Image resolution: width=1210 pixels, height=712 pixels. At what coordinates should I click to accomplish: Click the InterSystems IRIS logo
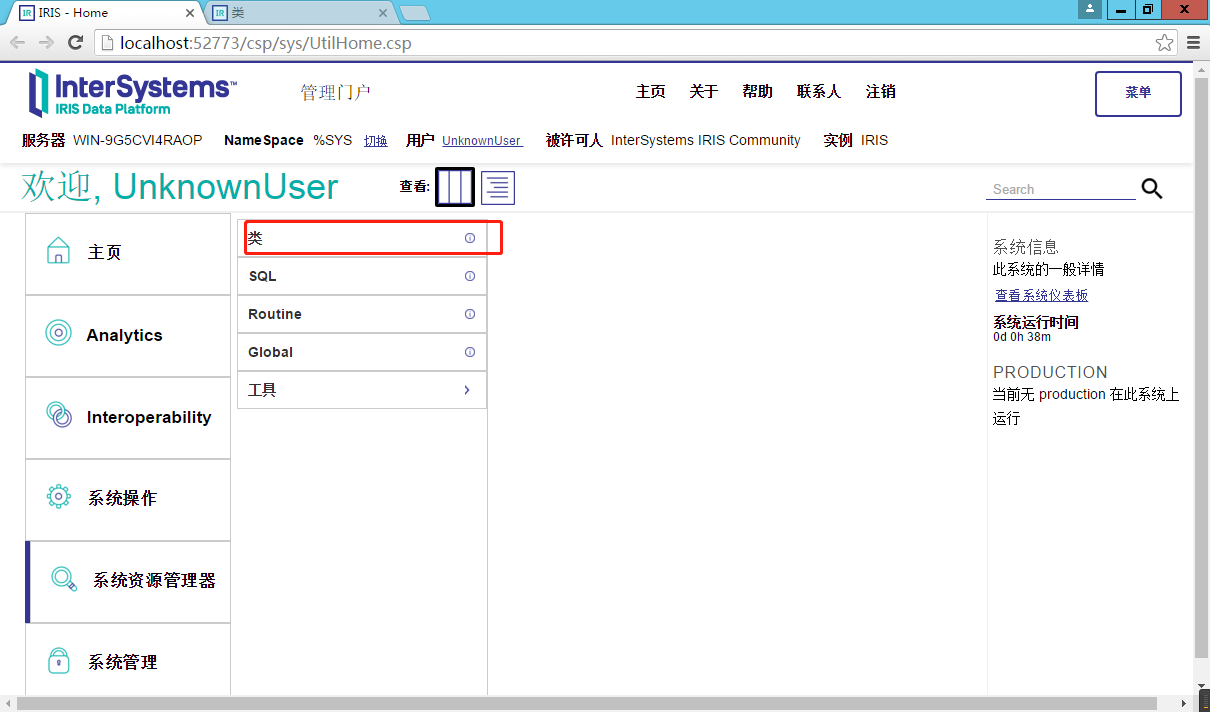(132, 93)
